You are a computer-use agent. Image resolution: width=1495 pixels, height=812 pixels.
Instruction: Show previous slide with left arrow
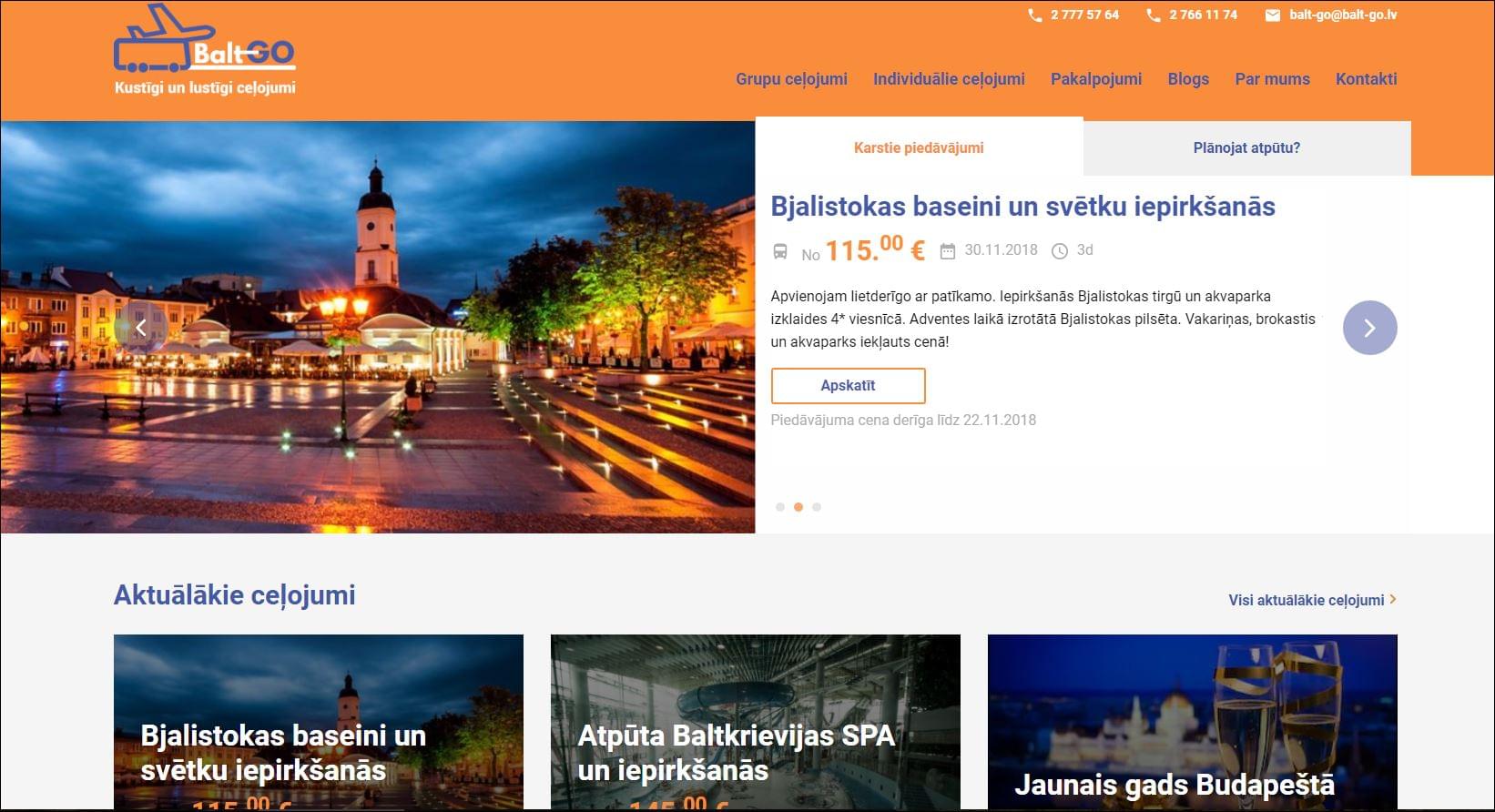click(140, 328)
